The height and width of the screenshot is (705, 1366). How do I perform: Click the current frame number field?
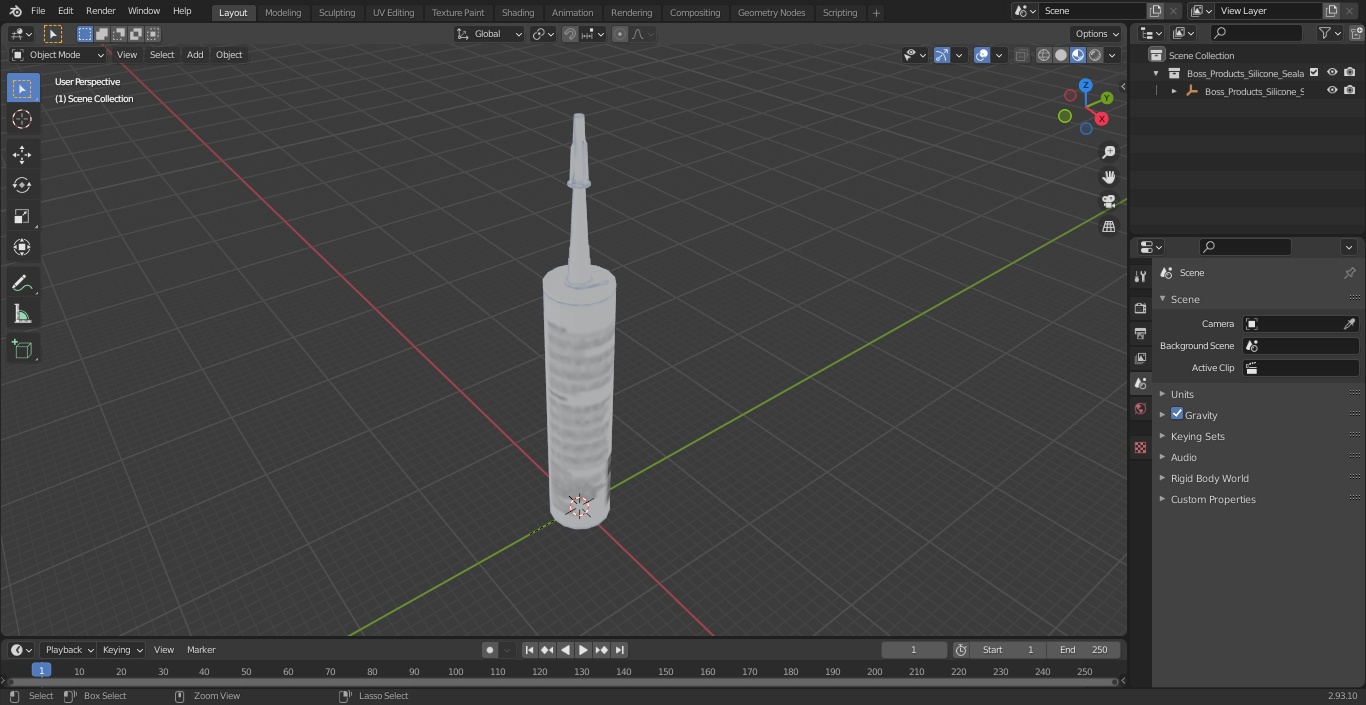tap(913, 650)
